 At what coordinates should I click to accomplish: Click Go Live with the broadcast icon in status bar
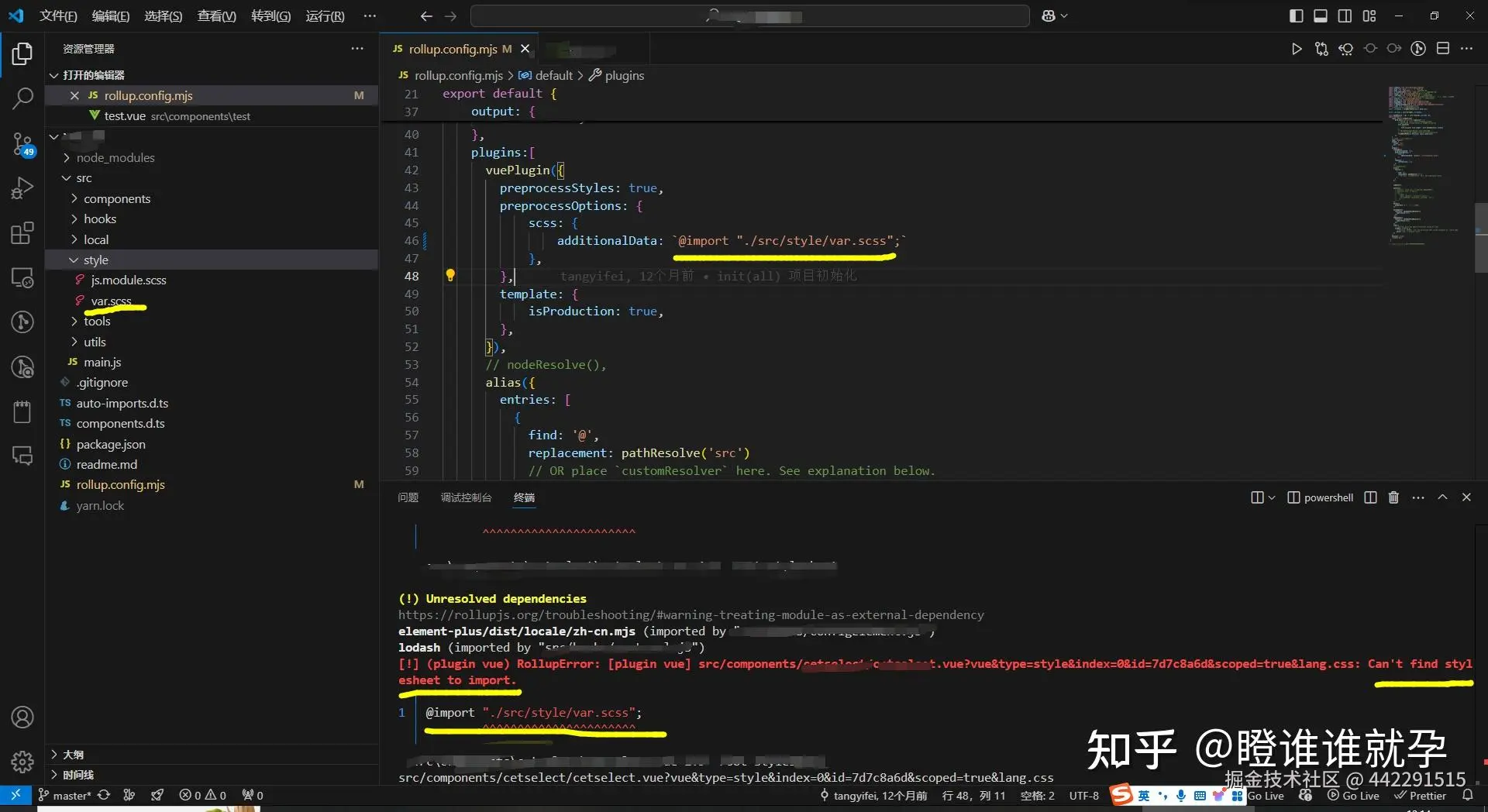1353,795
